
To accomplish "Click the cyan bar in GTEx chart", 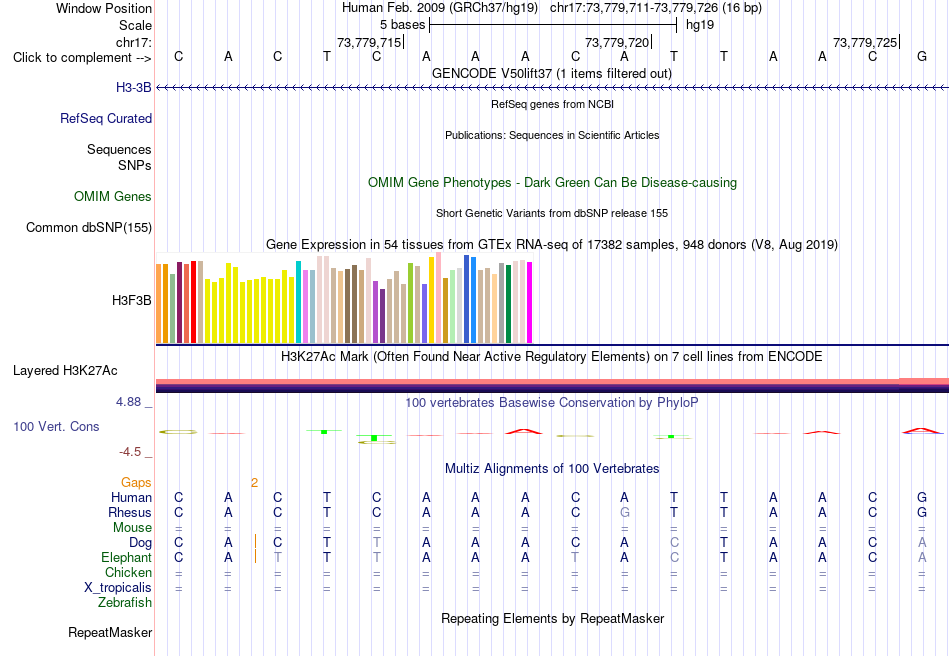I will (x=298, y=302).
